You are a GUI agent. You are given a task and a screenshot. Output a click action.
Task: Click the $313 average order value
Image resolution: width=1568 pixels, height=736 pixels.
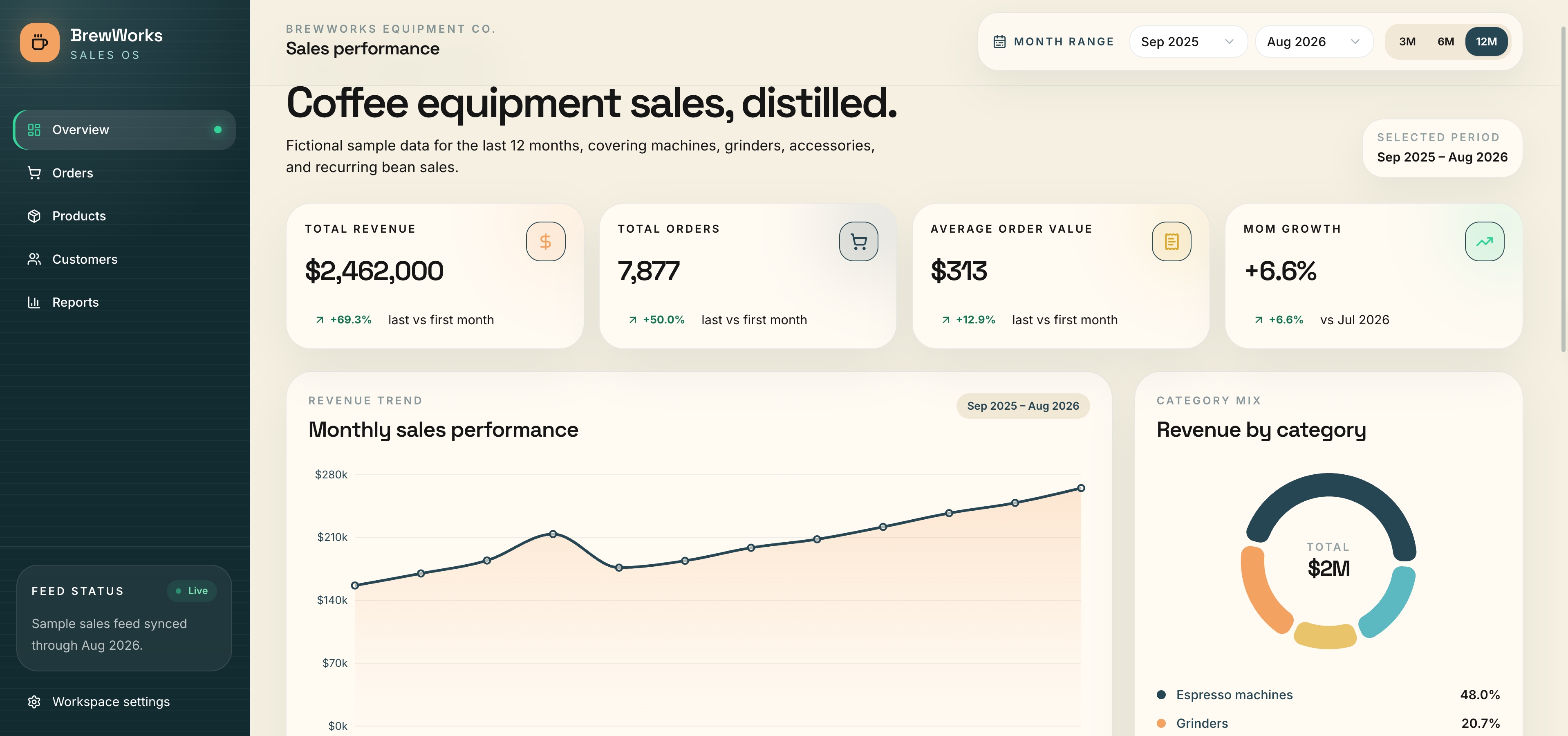click(959, 271)
